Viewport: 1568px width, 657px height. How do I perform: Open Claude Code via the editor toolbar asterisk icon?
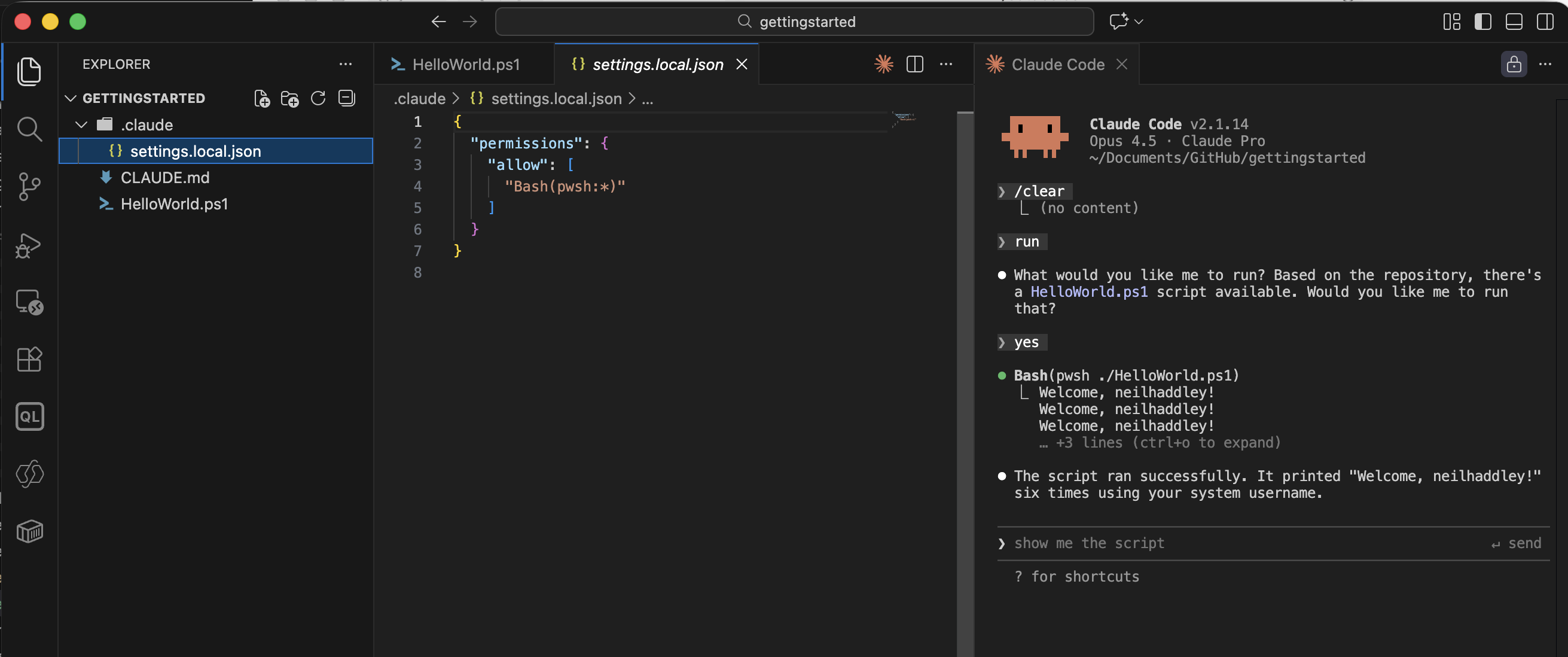(x=884, y=64)
